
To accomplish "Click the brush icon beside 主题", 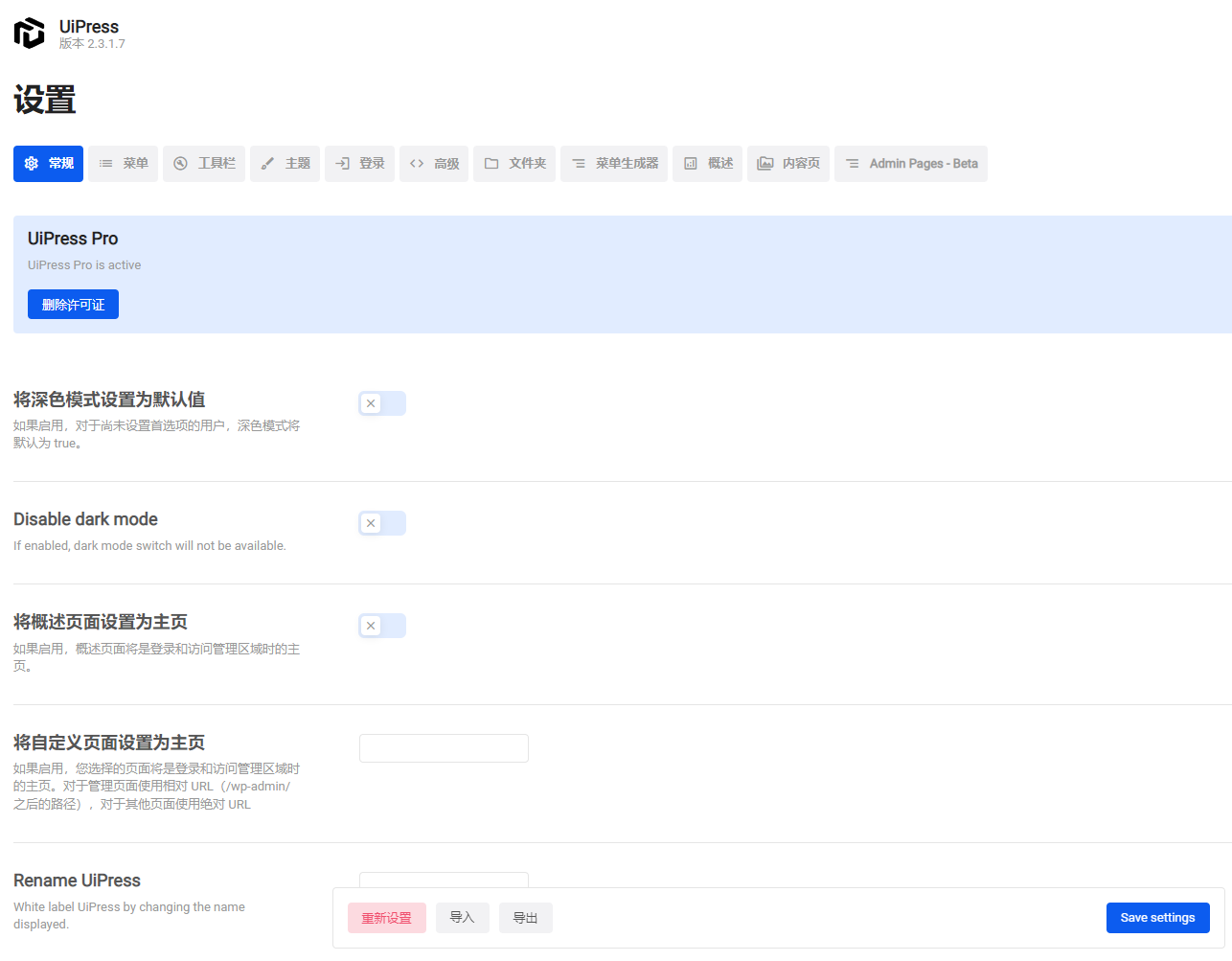I will pyautogui.click(x=267, y=164).
